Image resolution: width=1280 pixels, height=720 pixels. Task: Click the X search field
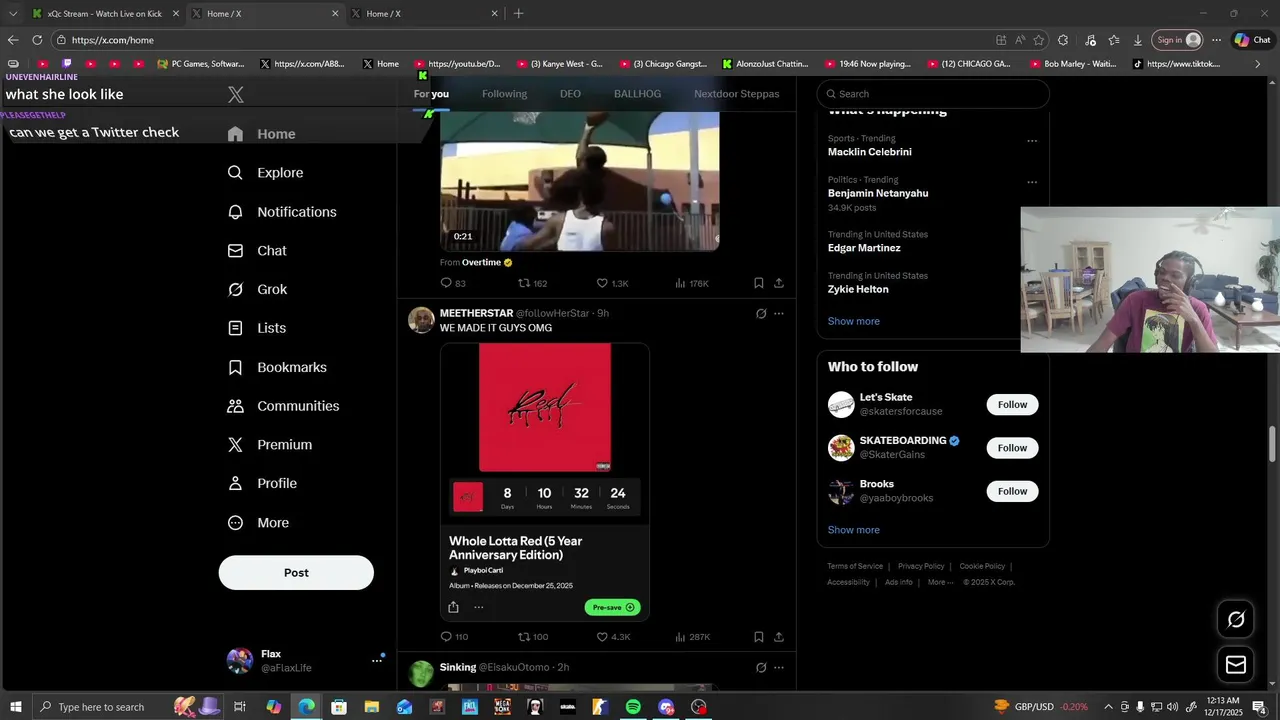(x=933, y=94)
